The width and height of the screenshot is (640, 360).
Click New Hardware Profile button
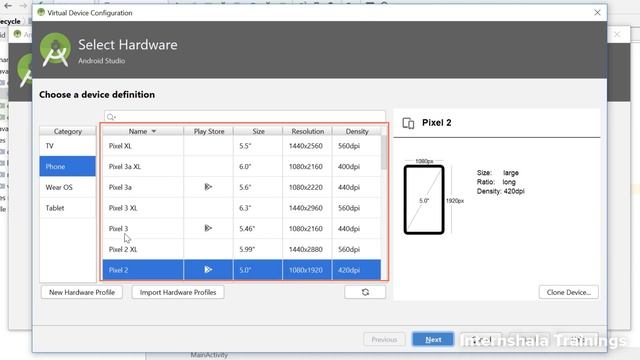[82, 292]
